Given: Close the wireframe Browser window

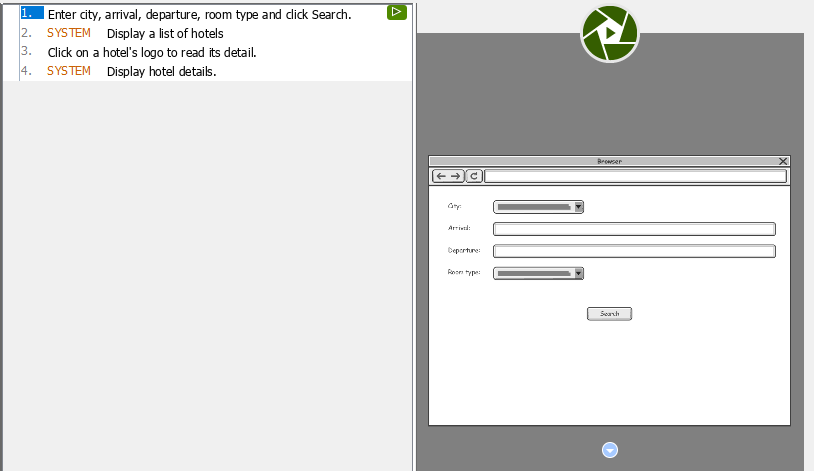Looking at the screenshot, I should coord(783,161).
